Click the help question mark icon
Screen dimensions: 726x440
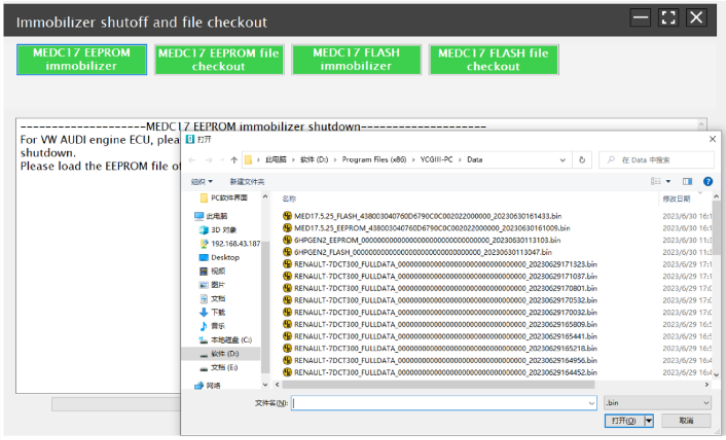(707, 181)
